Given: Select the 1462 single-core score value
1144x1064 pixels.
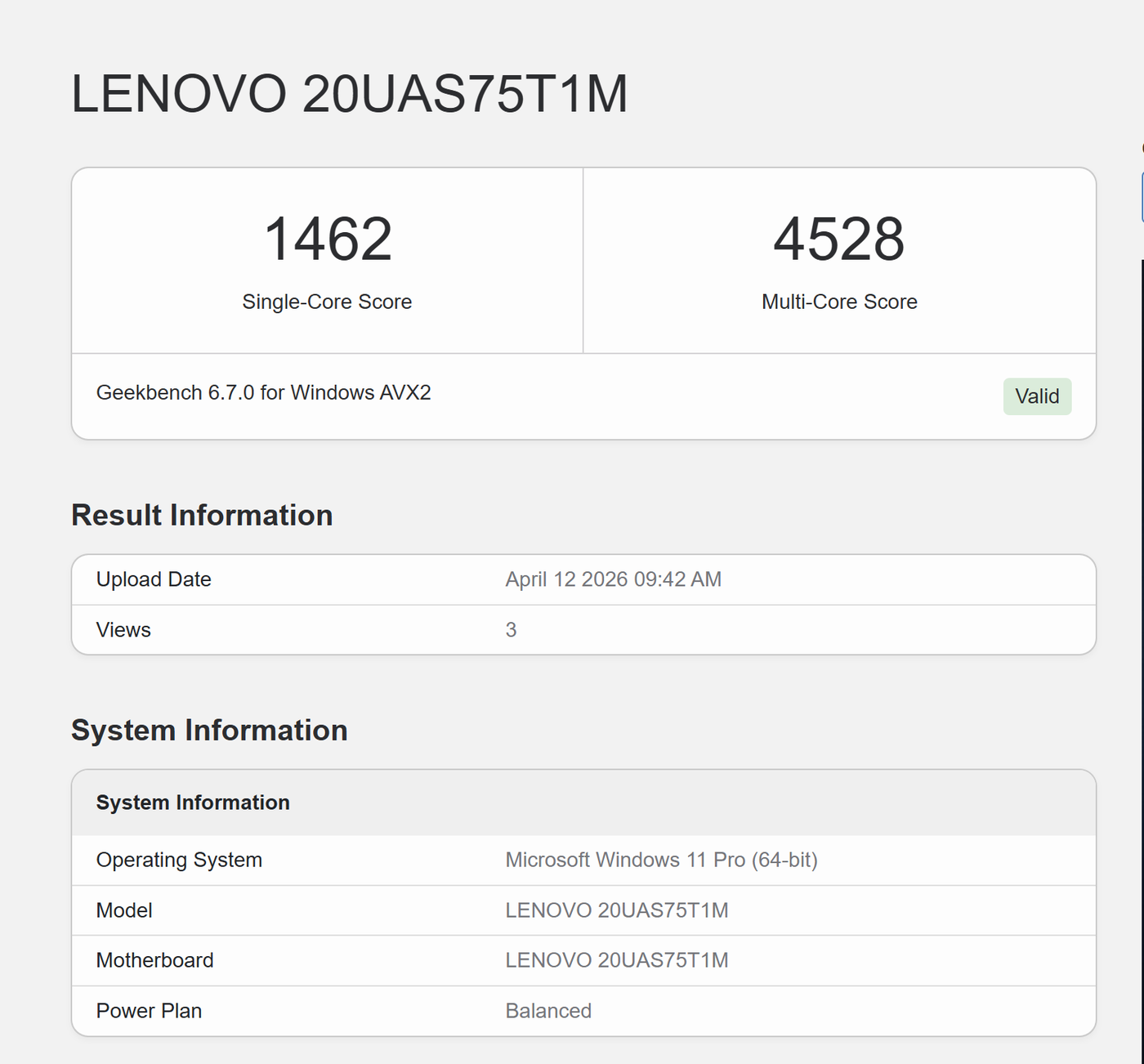Looking at the screenshot, I should 328,239.
